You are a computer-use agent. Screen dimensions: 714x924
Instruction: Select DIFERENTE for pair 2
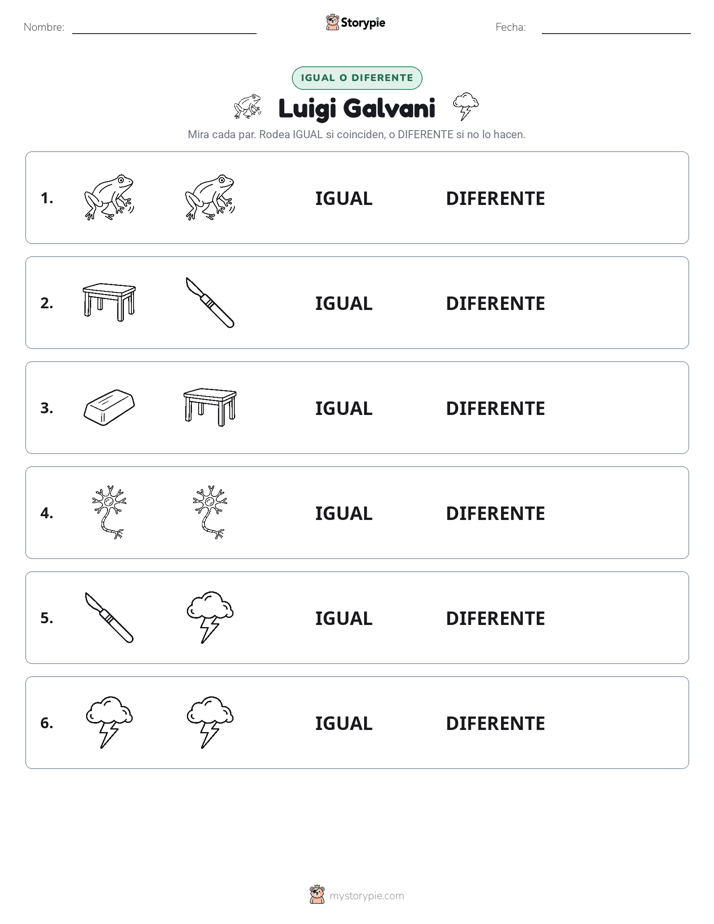495,303
